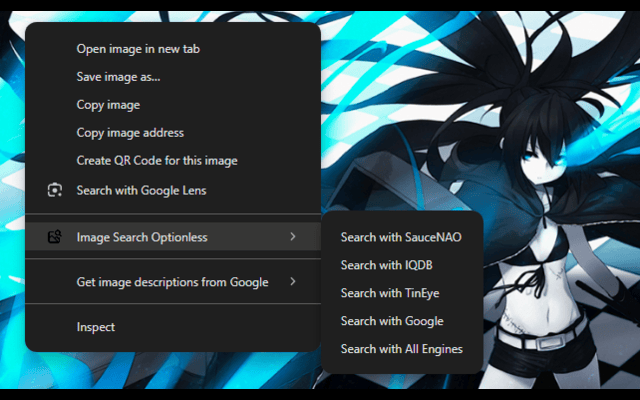Expand Get image descriptions from Google arrow
Viewport: 640px width, 400px height.
(293, 281)
